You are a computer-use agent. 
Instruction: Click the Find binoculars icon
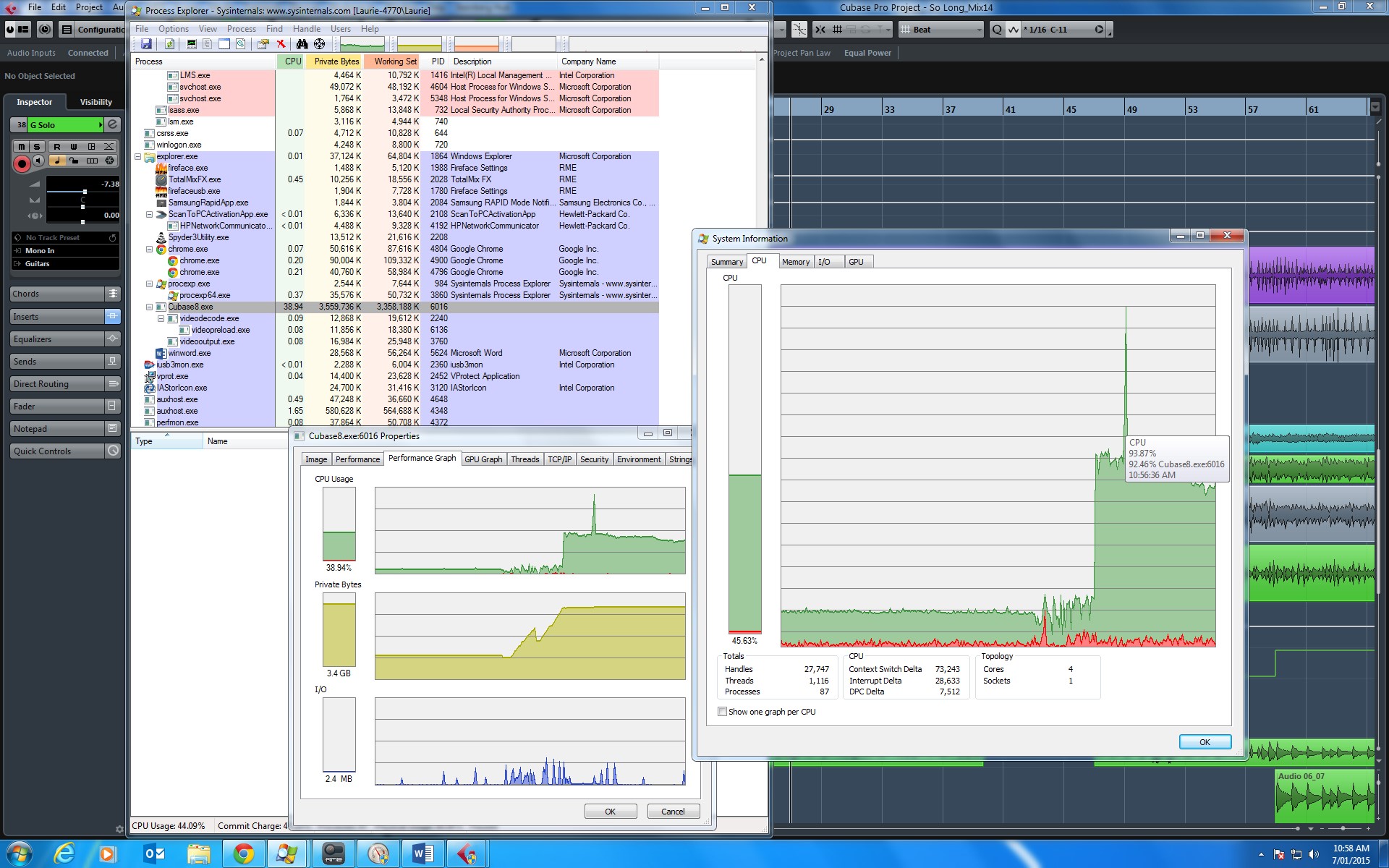302,44
